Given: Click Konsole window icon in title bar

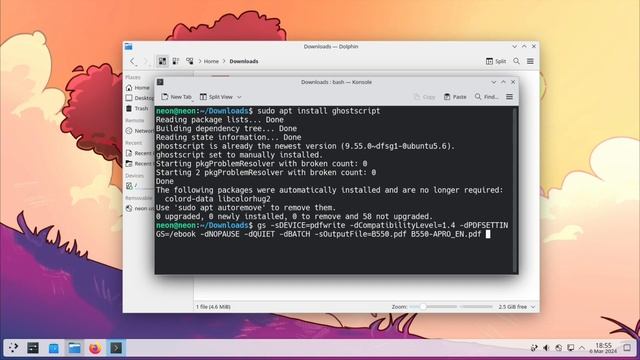Looking at the screenshot, I should pyautogui.click(x=160, y=82).
